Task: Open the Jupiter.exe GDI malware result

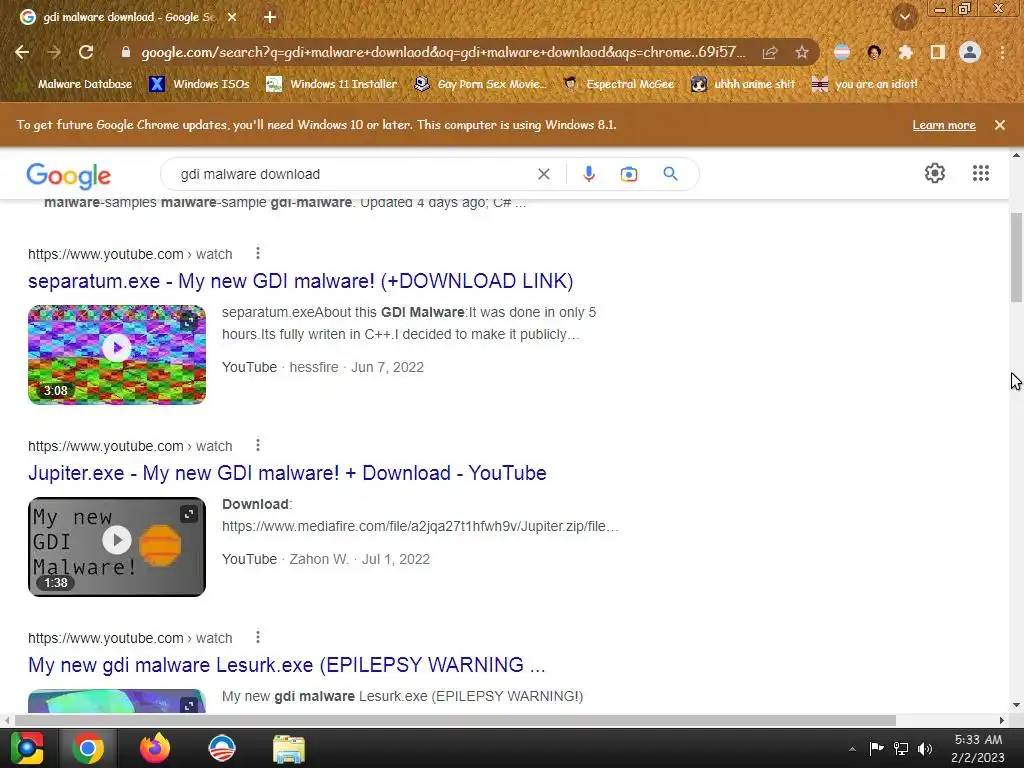Action: [x=287, y=473]
